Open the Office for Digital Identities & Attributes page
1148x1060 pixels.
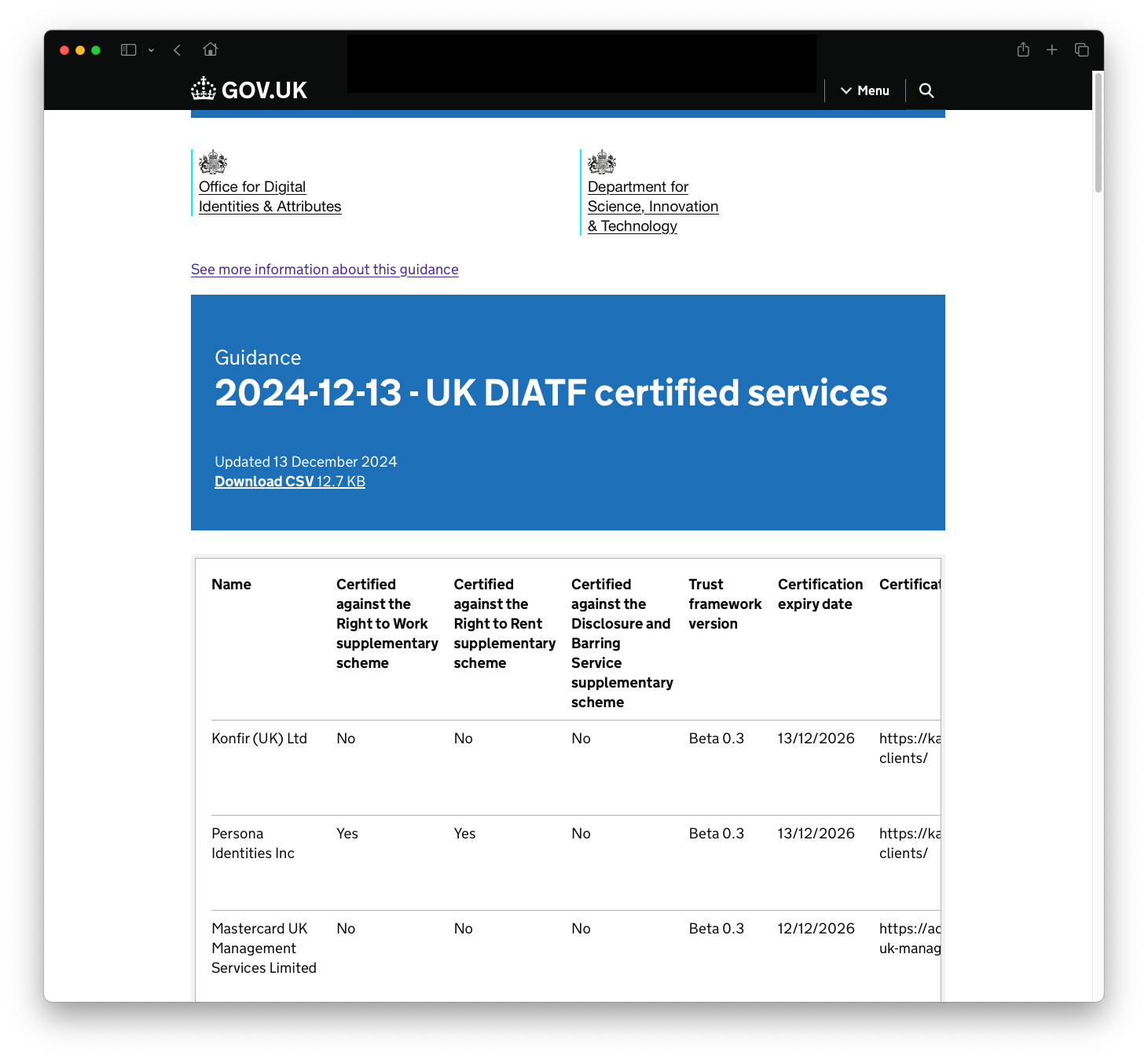click(x=270, y=196)
